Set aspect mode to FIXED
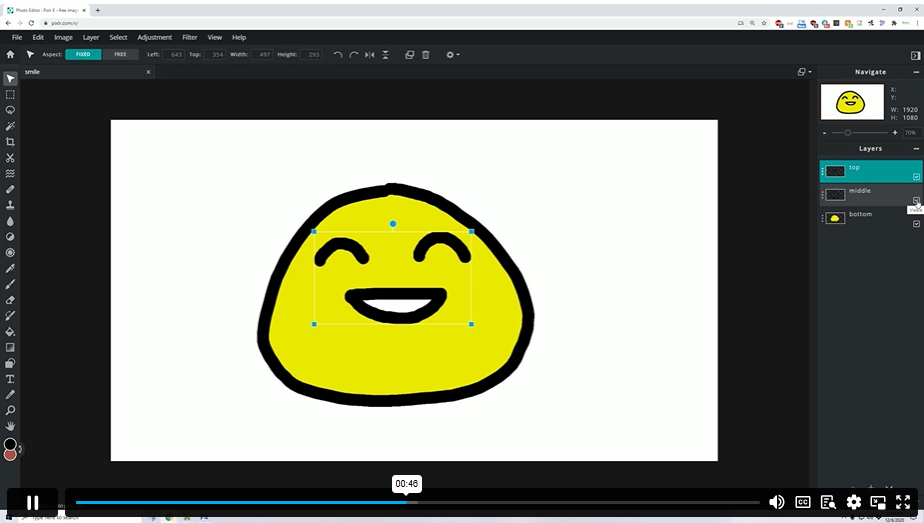 [83, 54]
